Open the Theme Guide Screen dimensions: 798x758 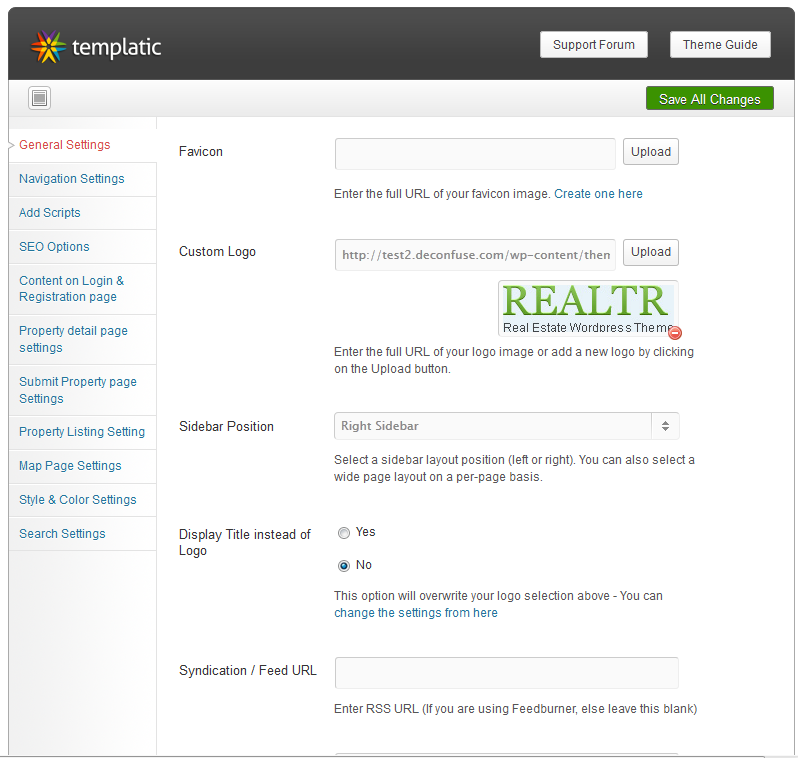click(x=720, y=45)
